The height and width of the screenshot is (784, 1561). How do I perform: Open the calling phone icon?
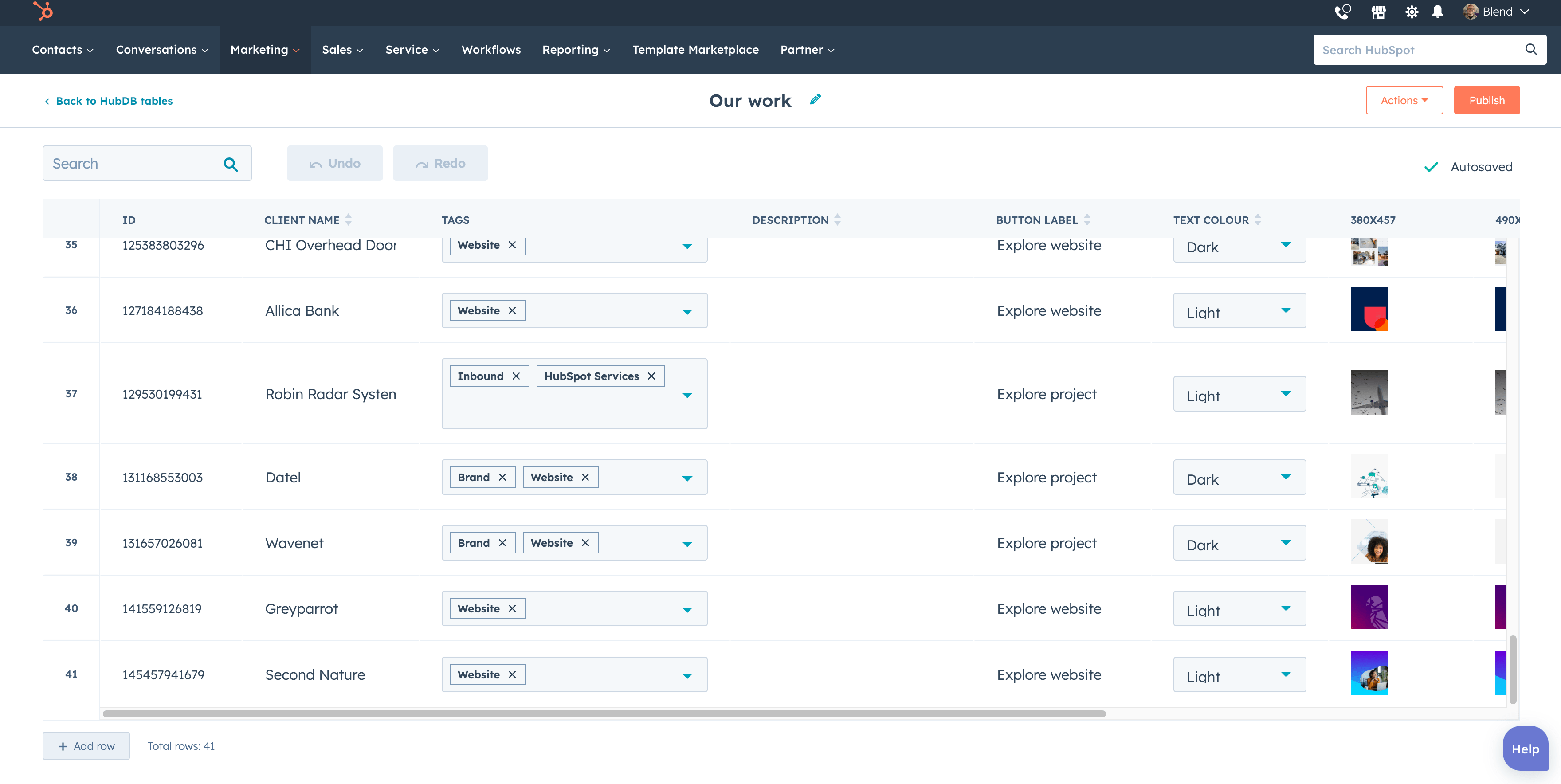tap(1342, 12)
